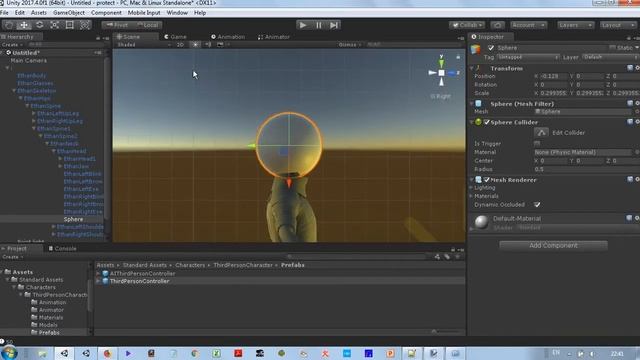Toggle the Static checkbox
Viewport: 640px width, 360px height.
tap(612, 48)
